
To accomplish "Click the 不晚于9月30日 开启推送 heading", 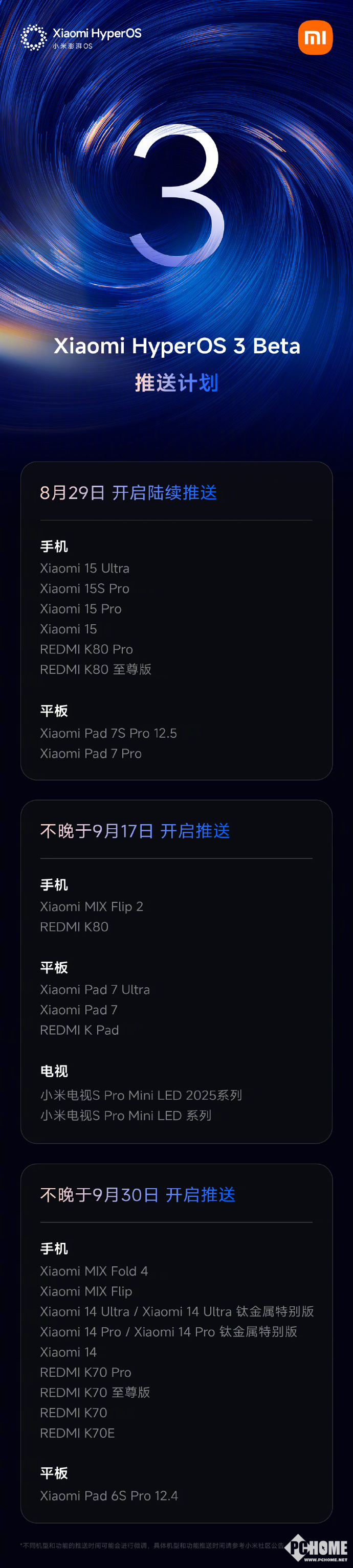I will pos(138,1195).
